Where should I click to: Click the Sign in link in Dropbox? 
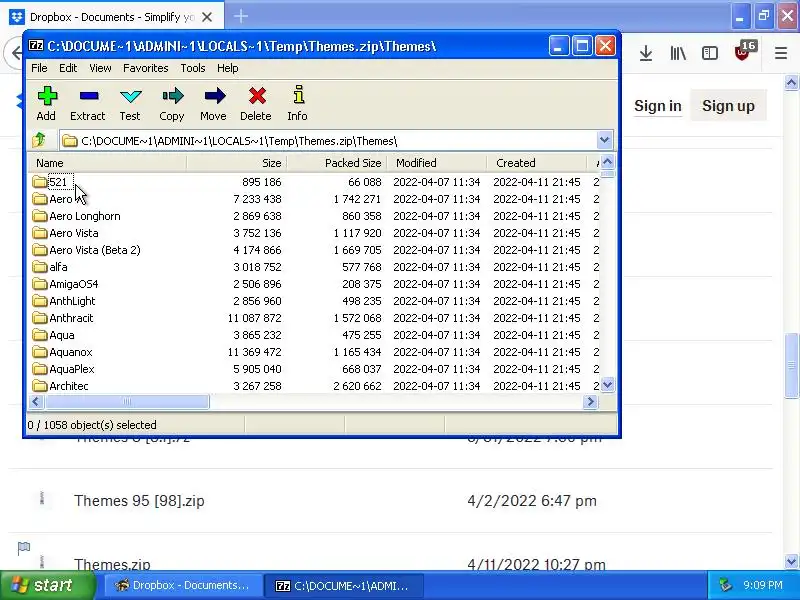[x=658, y=106]
